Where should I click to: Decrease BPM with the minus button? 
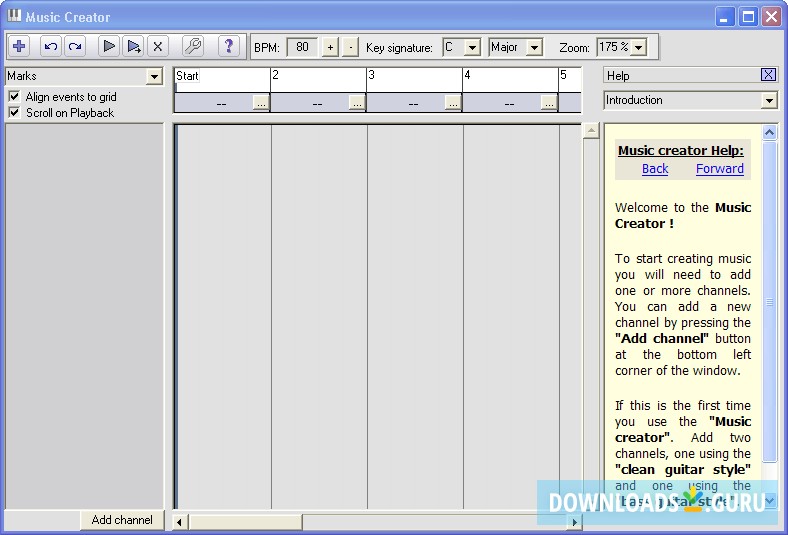350,48
